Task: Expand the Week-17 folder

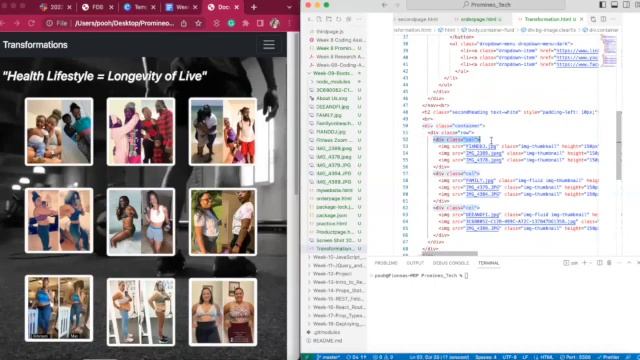Action: coord(335,316)
